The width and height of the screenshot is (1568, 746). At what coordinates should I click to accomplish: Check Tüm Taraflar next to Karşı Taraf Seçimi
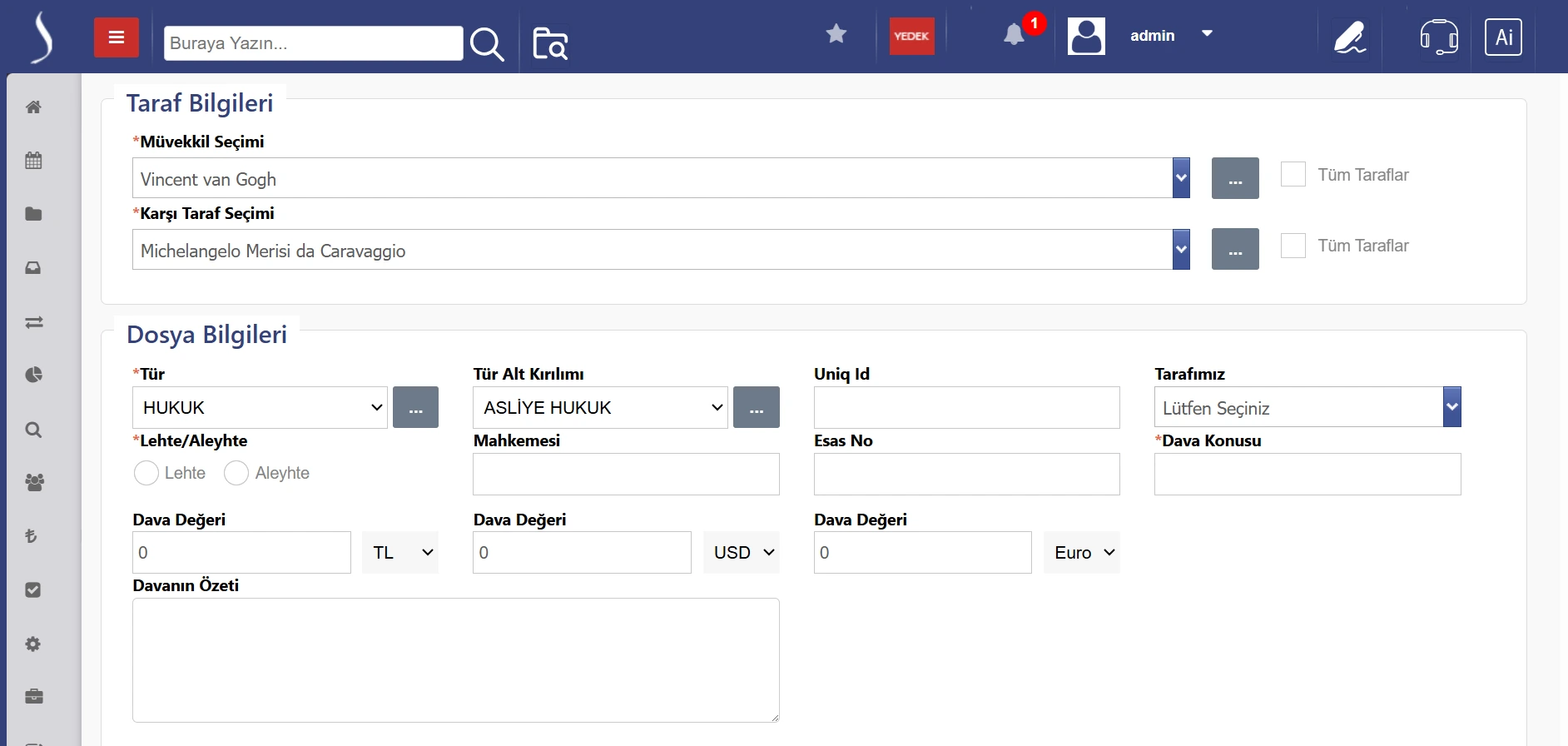(1293, 246)
